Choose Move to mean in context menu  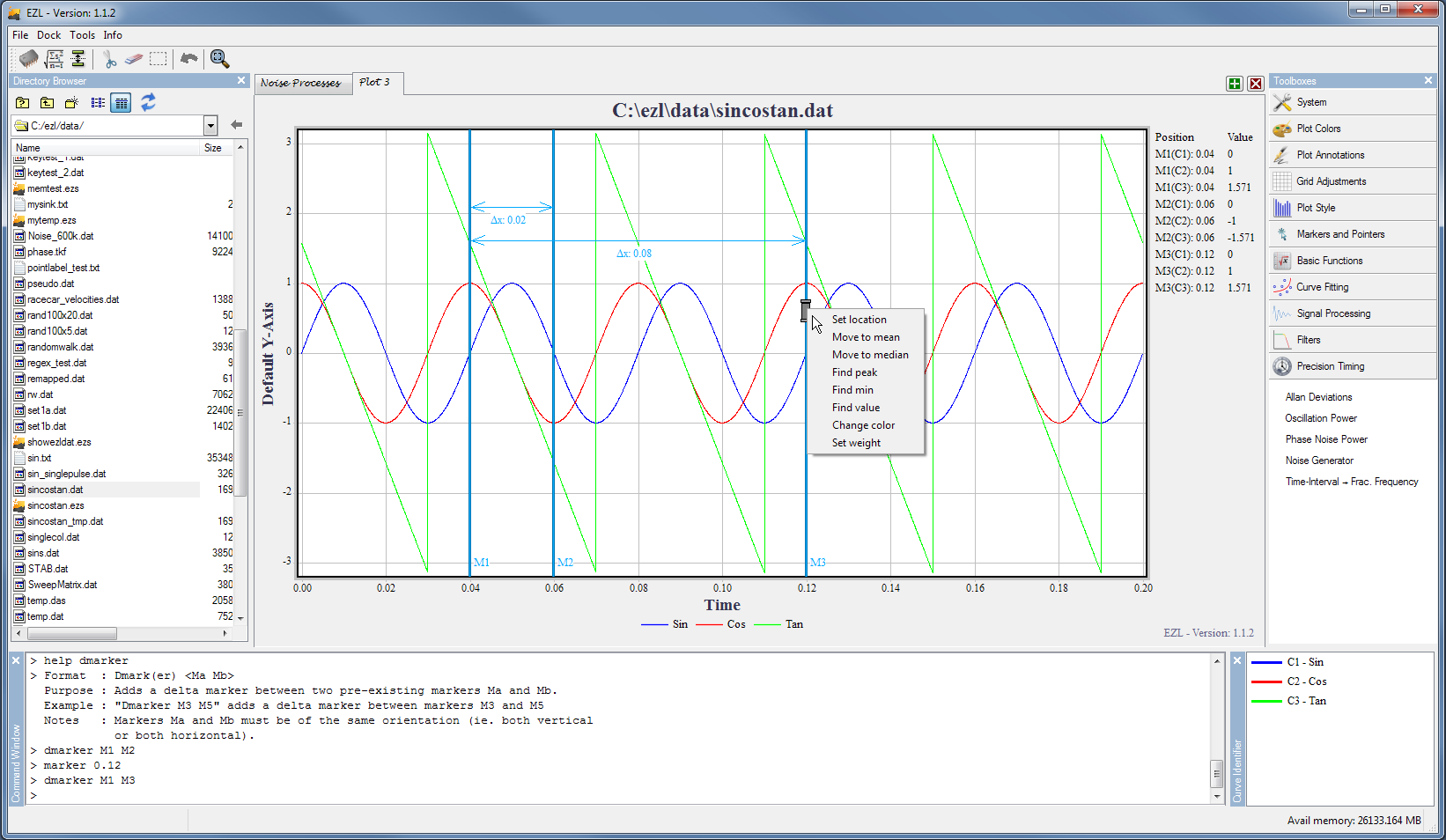[x=866, y=337]
